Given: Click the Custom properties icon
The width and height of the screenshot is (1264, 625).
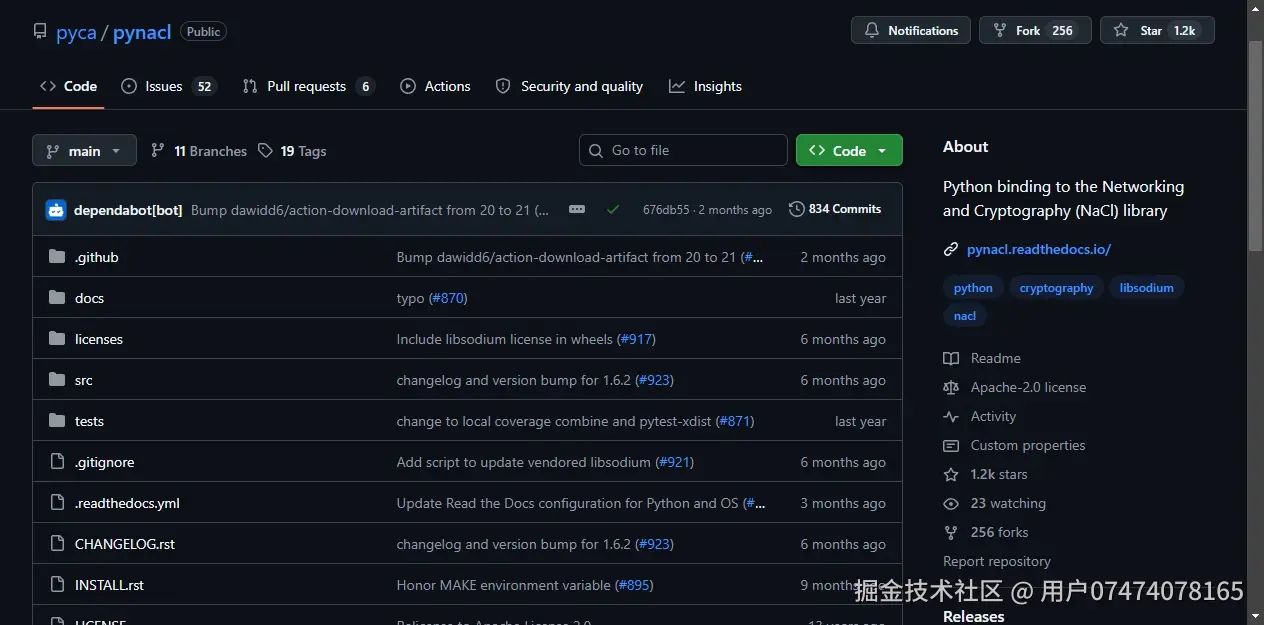Looking at the screenshot, I should click(951, 445).
